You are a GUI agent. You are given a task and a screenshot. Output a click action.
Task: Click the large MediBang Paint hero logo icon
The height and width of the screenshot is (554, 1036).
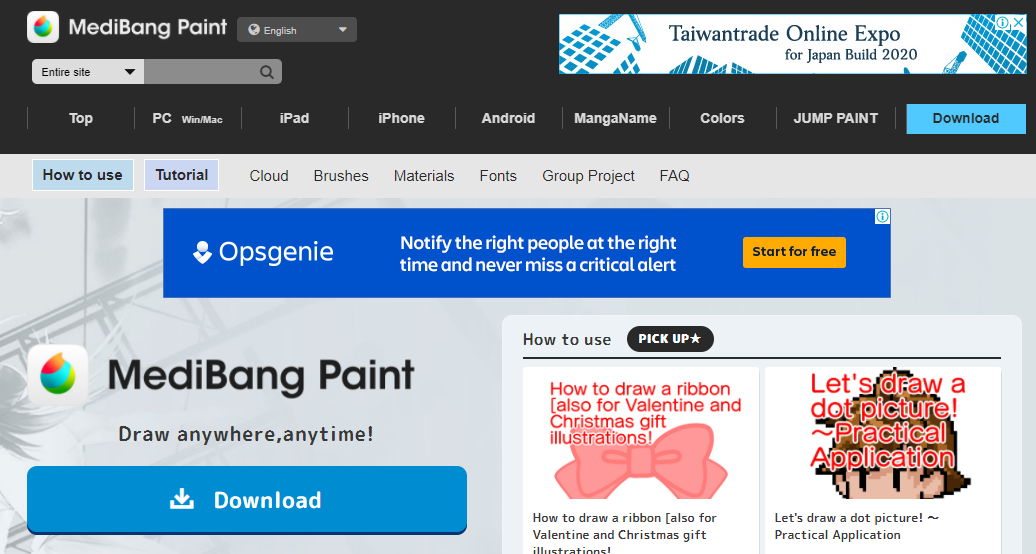pos(57,375)
